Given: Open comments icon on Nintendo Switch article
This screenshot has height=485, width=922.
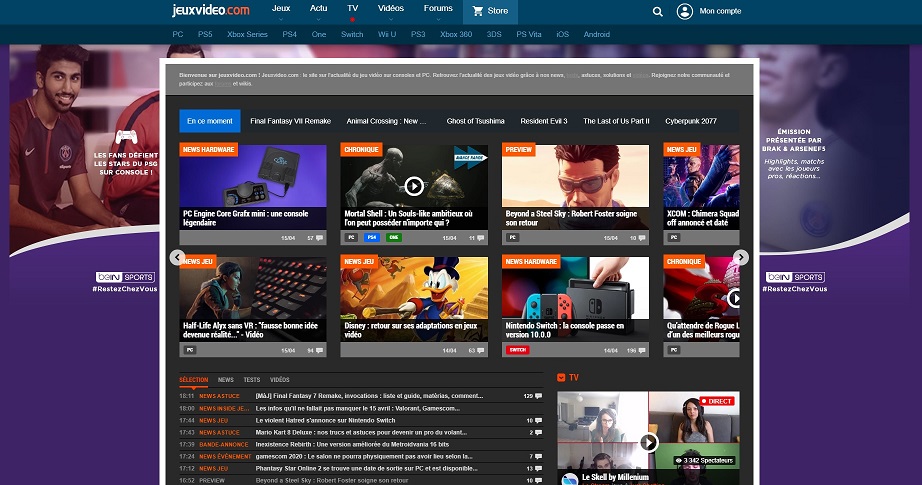Looking at the screenshot, I should (x=642, y=350).
